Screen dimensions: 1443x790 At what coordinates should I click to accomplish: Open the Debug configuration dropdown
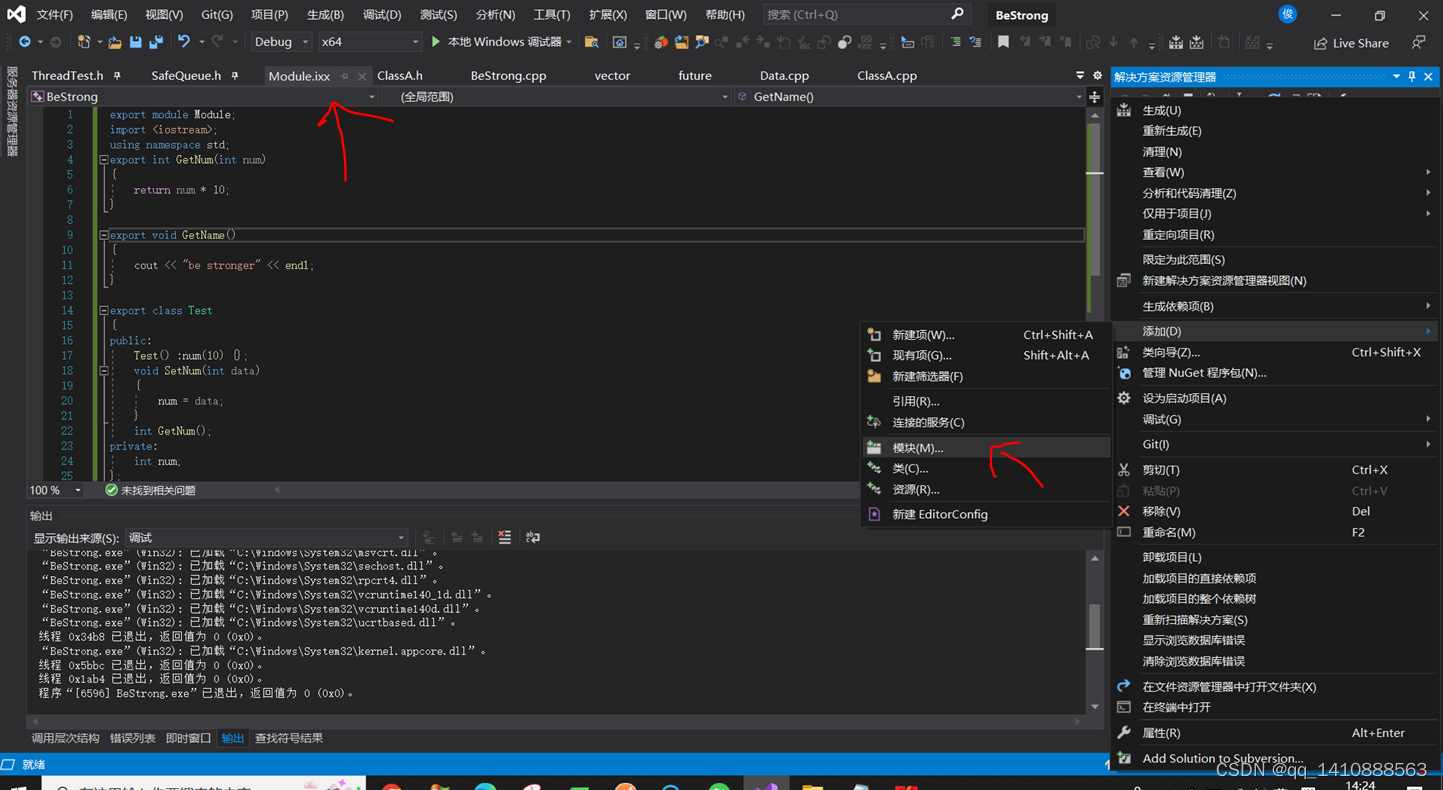[280, 42]
